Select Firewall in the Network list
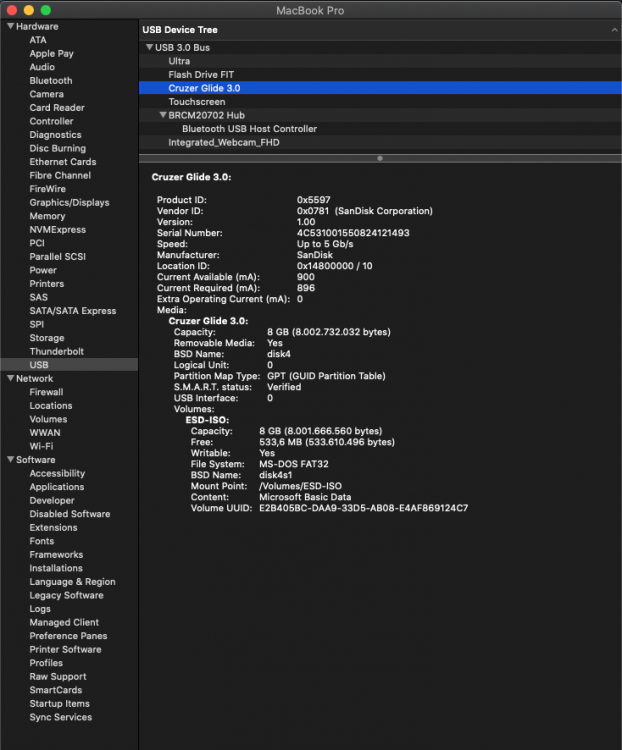Image resolution: width=622 pixels, height=750 pixels. 46,392
